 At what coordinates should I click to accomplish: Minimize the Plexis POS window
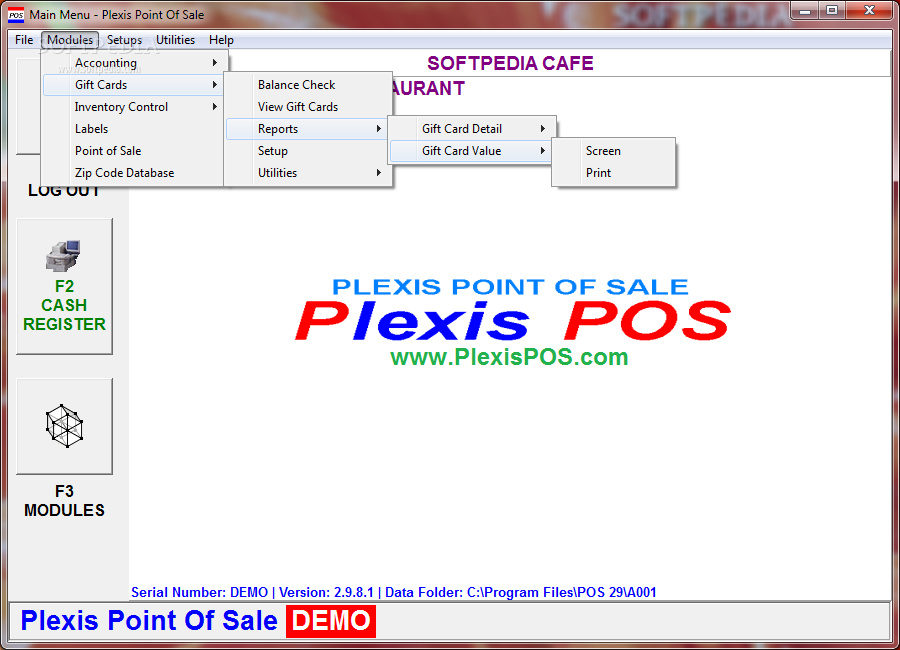(x=805, y=11)
